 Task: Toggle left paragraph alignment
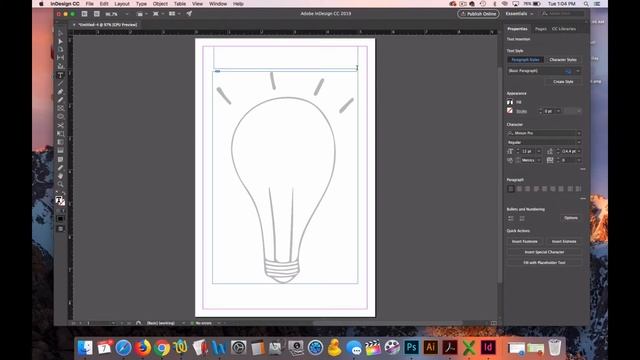[511, 189]
